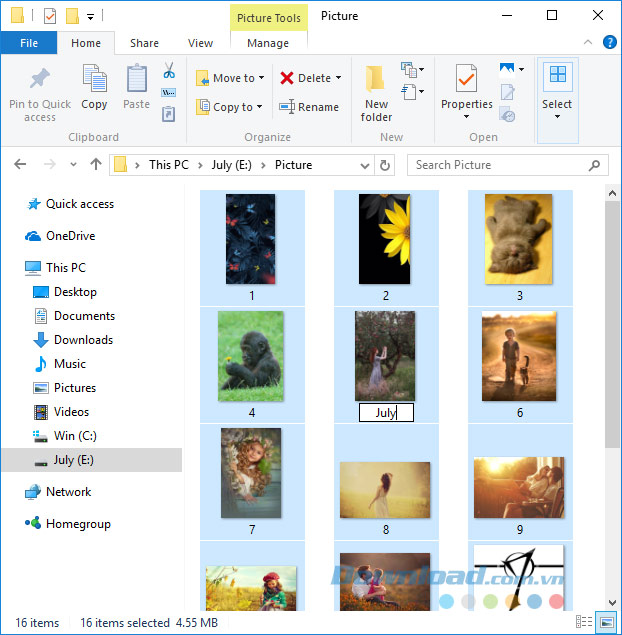622x635 pixels.
Task: Click the Copy icon in Clipboard group
Action: point(94,78)
